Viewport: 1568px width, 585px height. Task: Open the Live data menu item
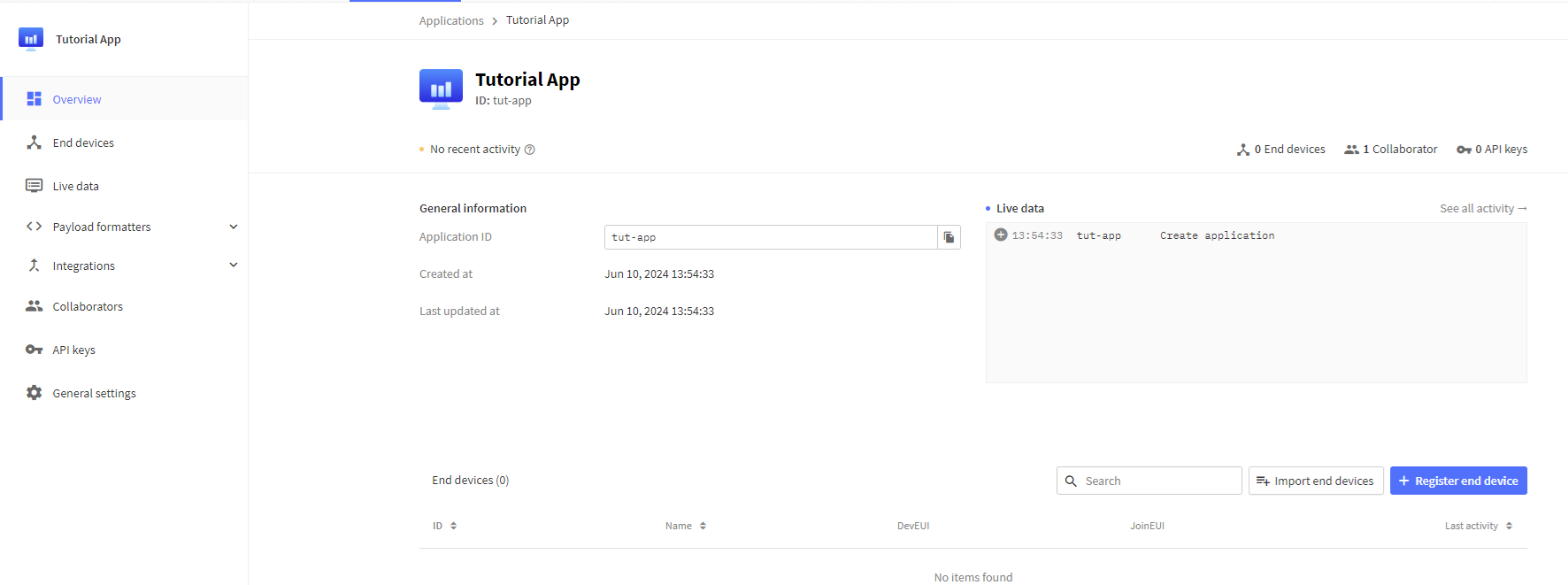125,186
